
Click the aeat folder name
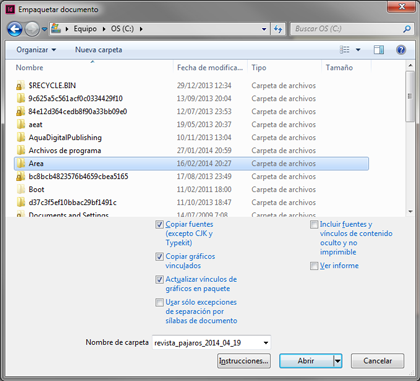click(x=35, y=125)
